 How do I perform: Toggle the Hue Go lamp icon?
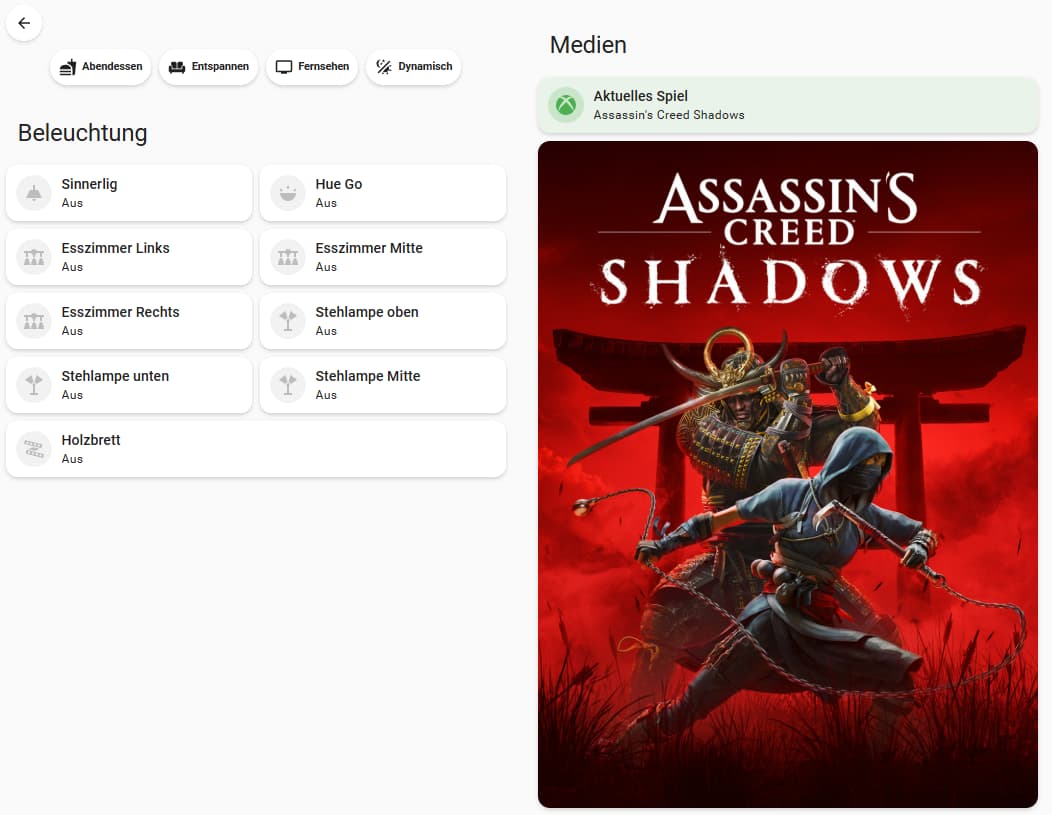pos(288,193)
